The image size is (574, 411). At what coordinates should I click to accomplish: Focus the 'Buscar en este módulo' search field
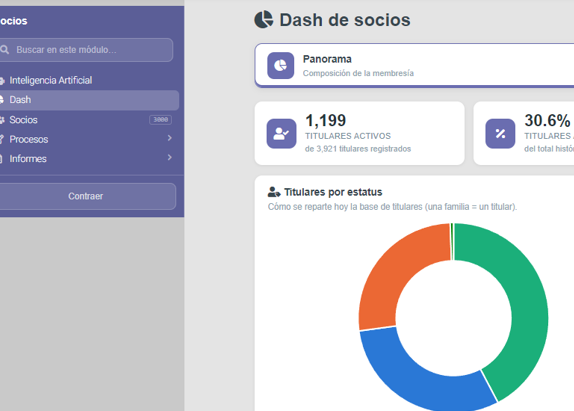click(86, 50)
